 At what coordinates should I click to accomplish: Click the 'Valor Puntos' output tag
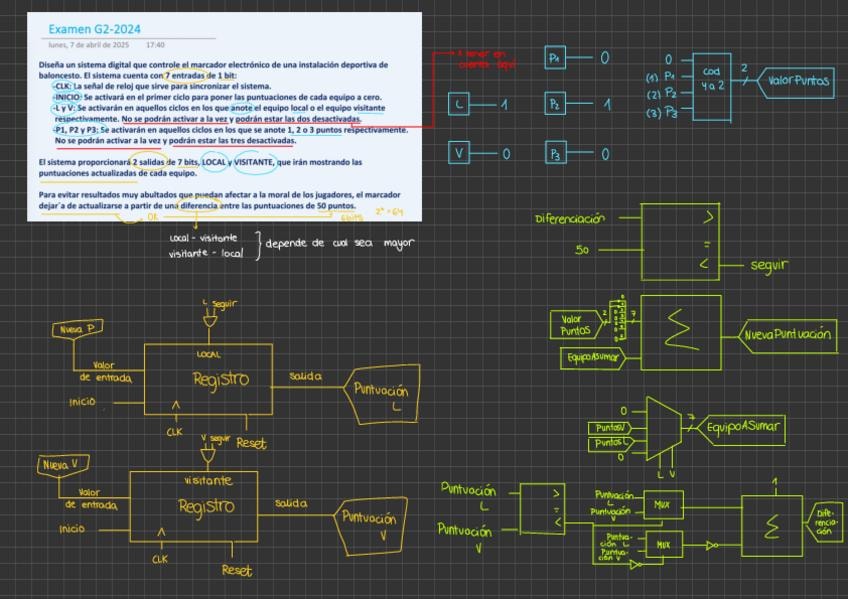pyautogui.click(x=797, y=82)
